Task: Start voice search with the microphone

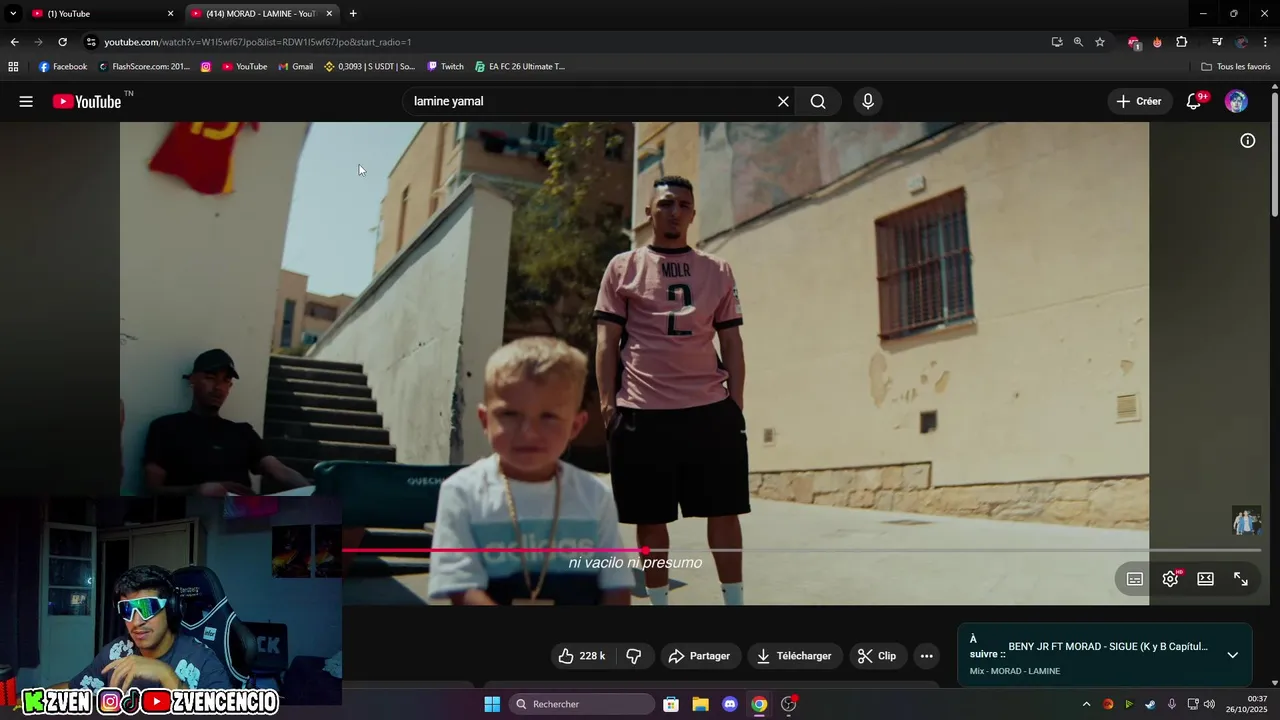Action: pos(868,101)
